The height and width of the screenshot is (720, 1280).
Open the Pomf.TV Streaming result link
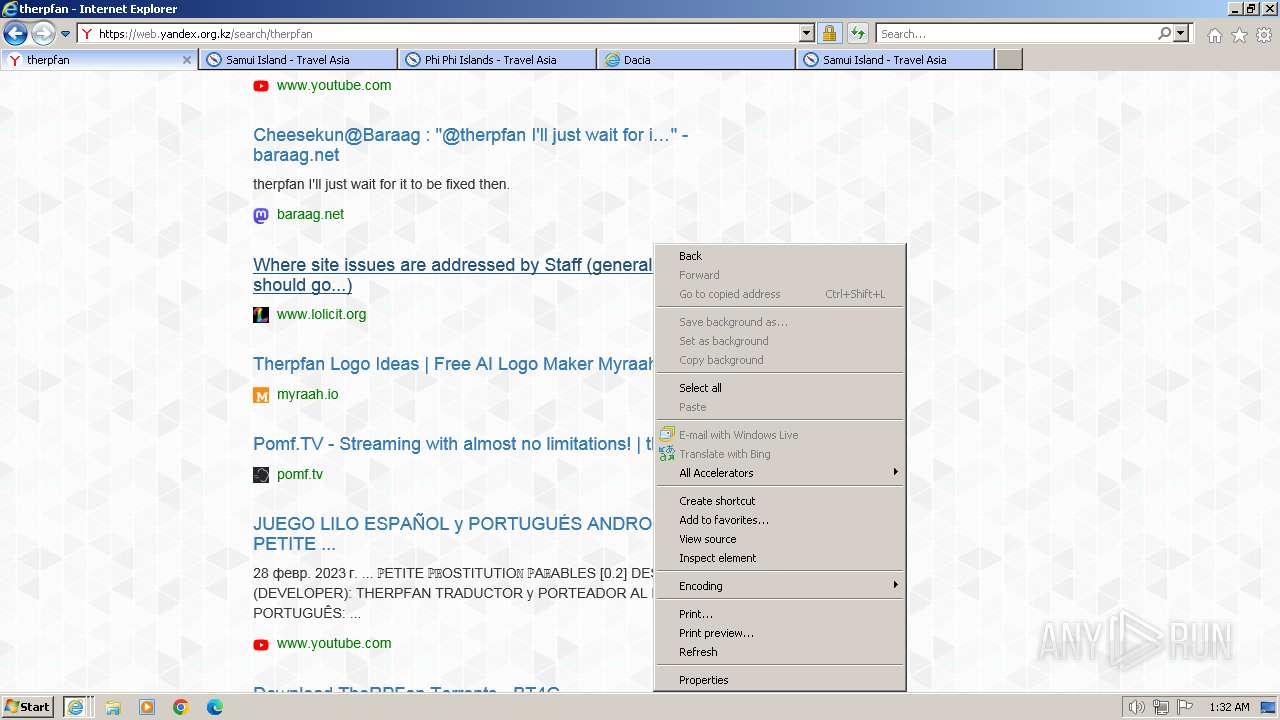coord(453,444)
